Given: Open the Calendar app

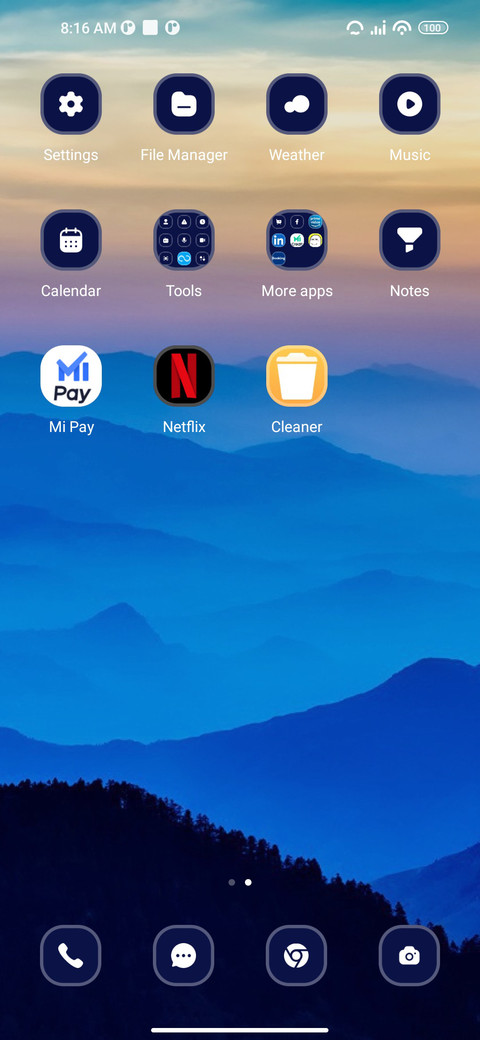Looking at the screenshot, I should pyautogui.click(x=71, y=240).
